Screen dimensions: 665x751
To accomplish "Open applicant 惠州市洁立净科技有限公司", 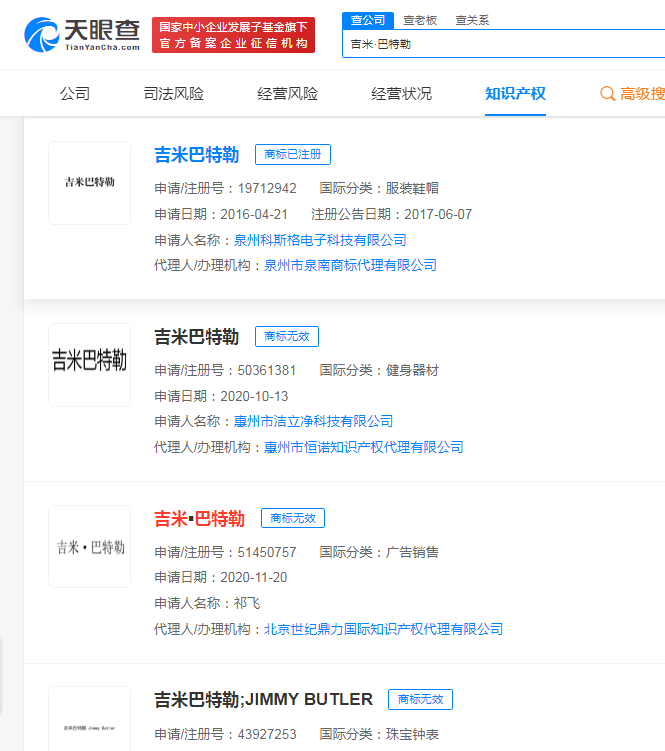I will [313, 421].
